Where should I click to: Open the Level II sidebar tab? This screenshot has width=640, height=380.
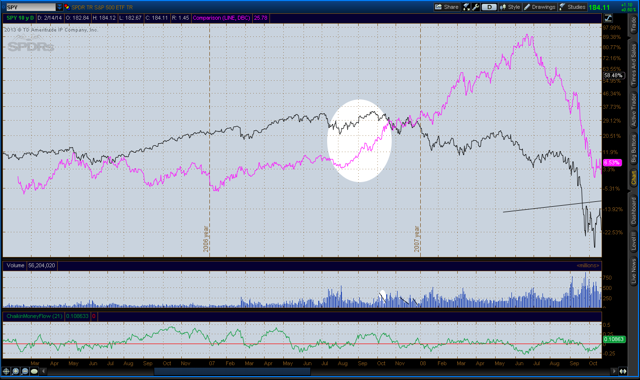pos(633,242)
